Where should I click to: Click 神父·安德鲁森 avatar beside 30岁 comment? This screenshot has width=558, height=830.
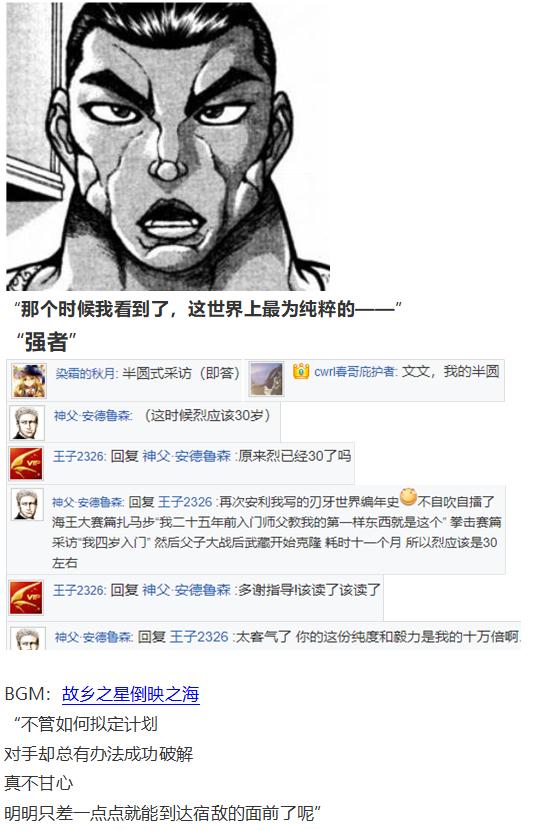click(26, 423)
